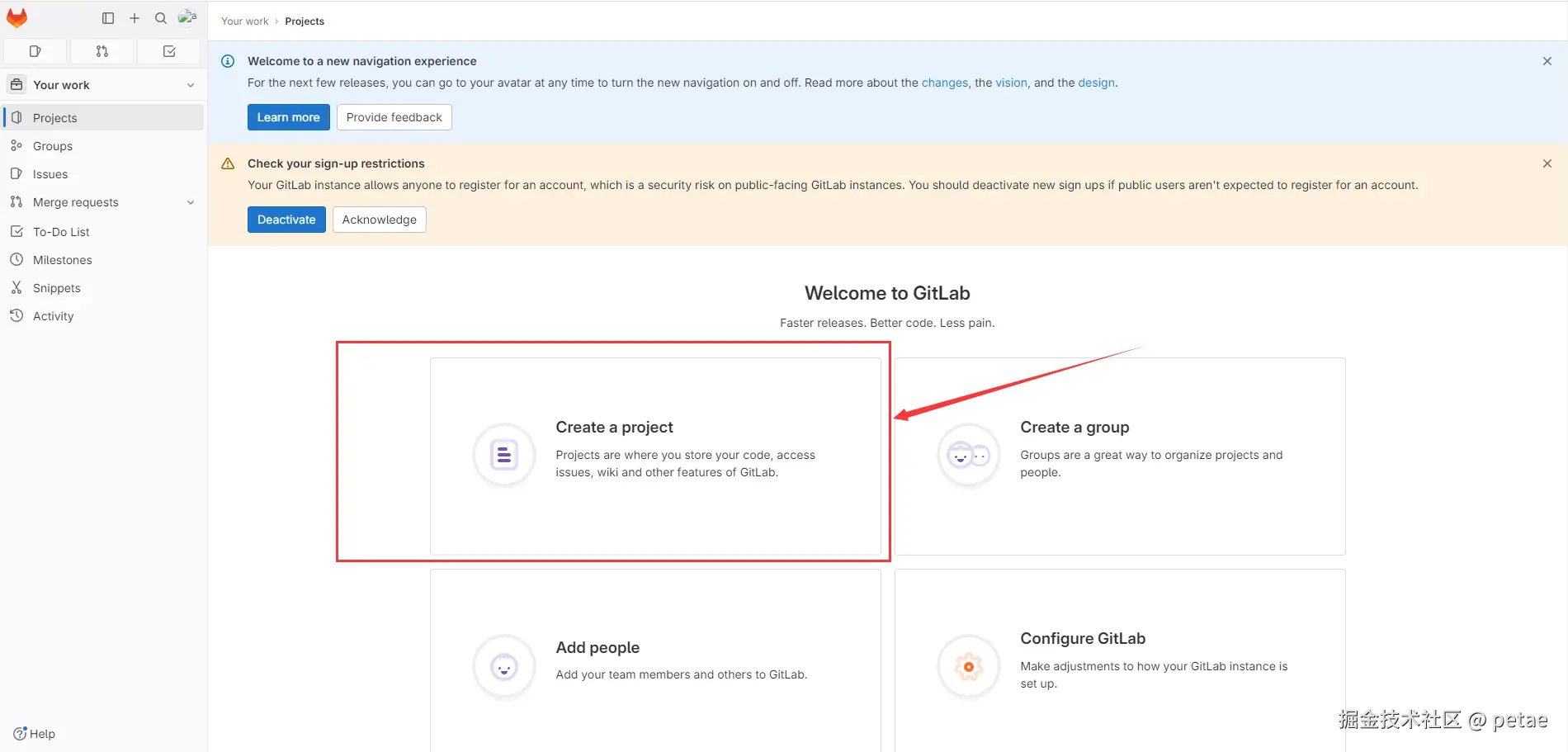Click the GitLab fox logo
The width and height of the screenshot is (1568, 752).
(x=17, y=18)
